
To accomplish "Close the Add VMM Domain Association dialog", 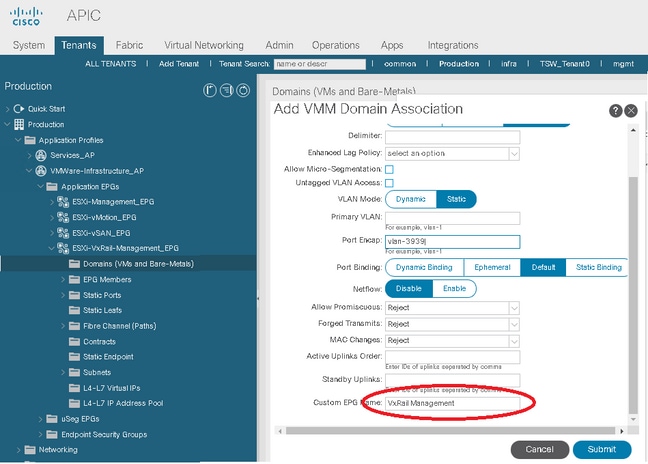I will pyautogui.click(x=631, y=111).
